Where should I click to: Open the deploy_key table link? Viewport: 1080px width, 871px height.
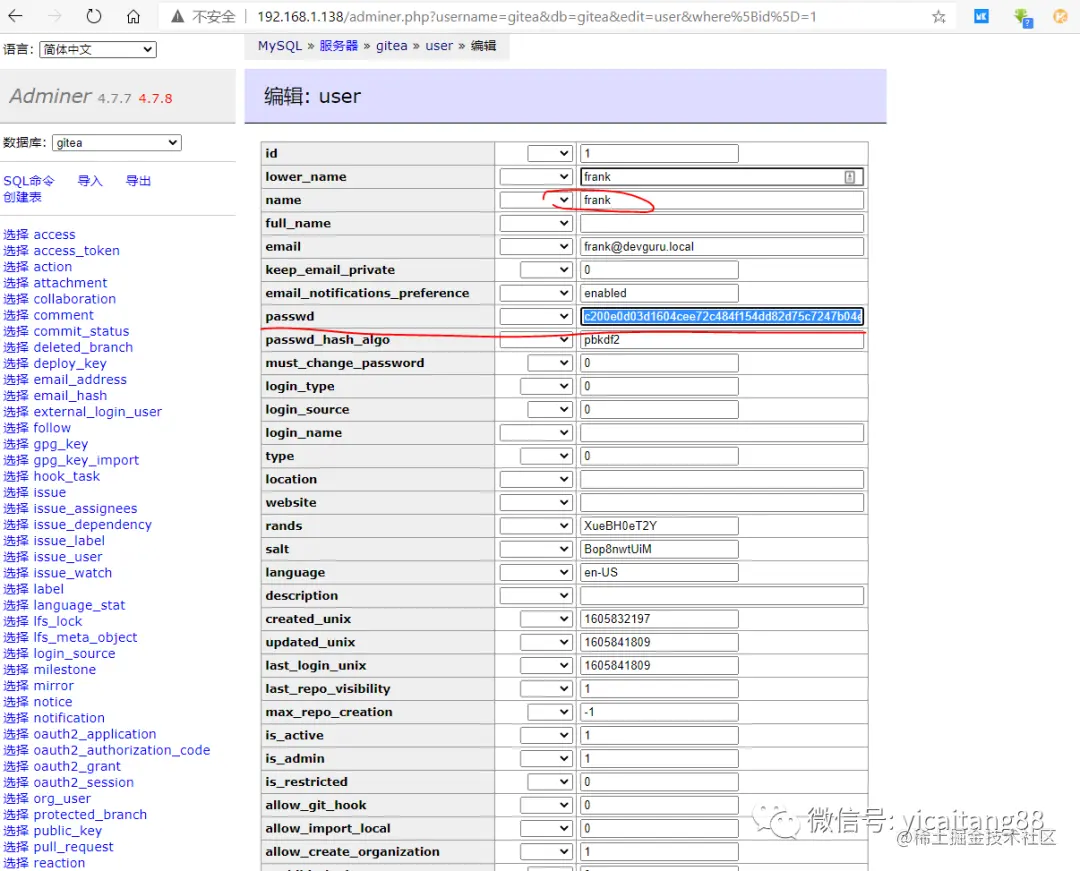tap(70, 364)
